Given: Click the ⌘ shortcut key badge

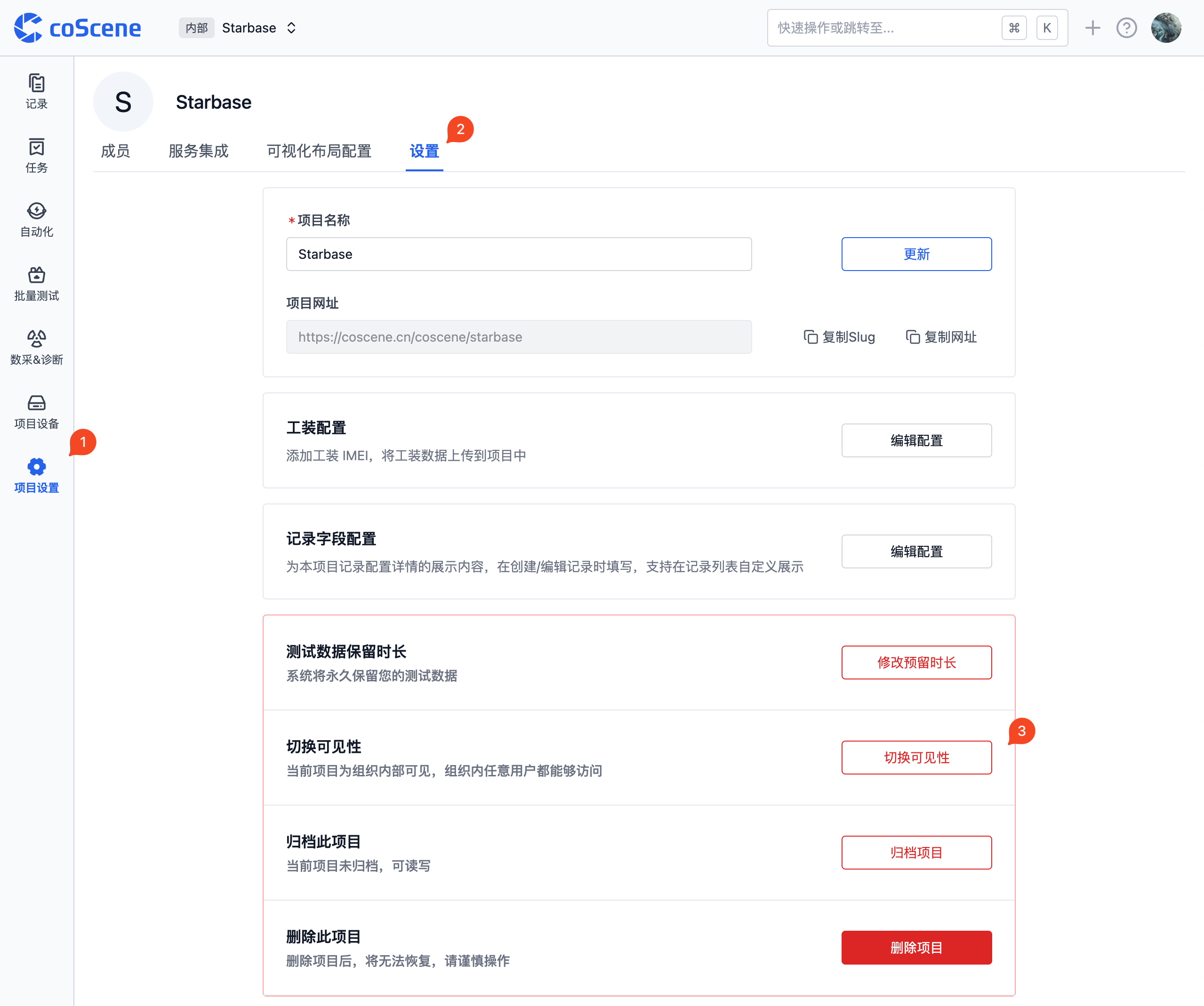Looking at the screenshot, I should 1014,27.
